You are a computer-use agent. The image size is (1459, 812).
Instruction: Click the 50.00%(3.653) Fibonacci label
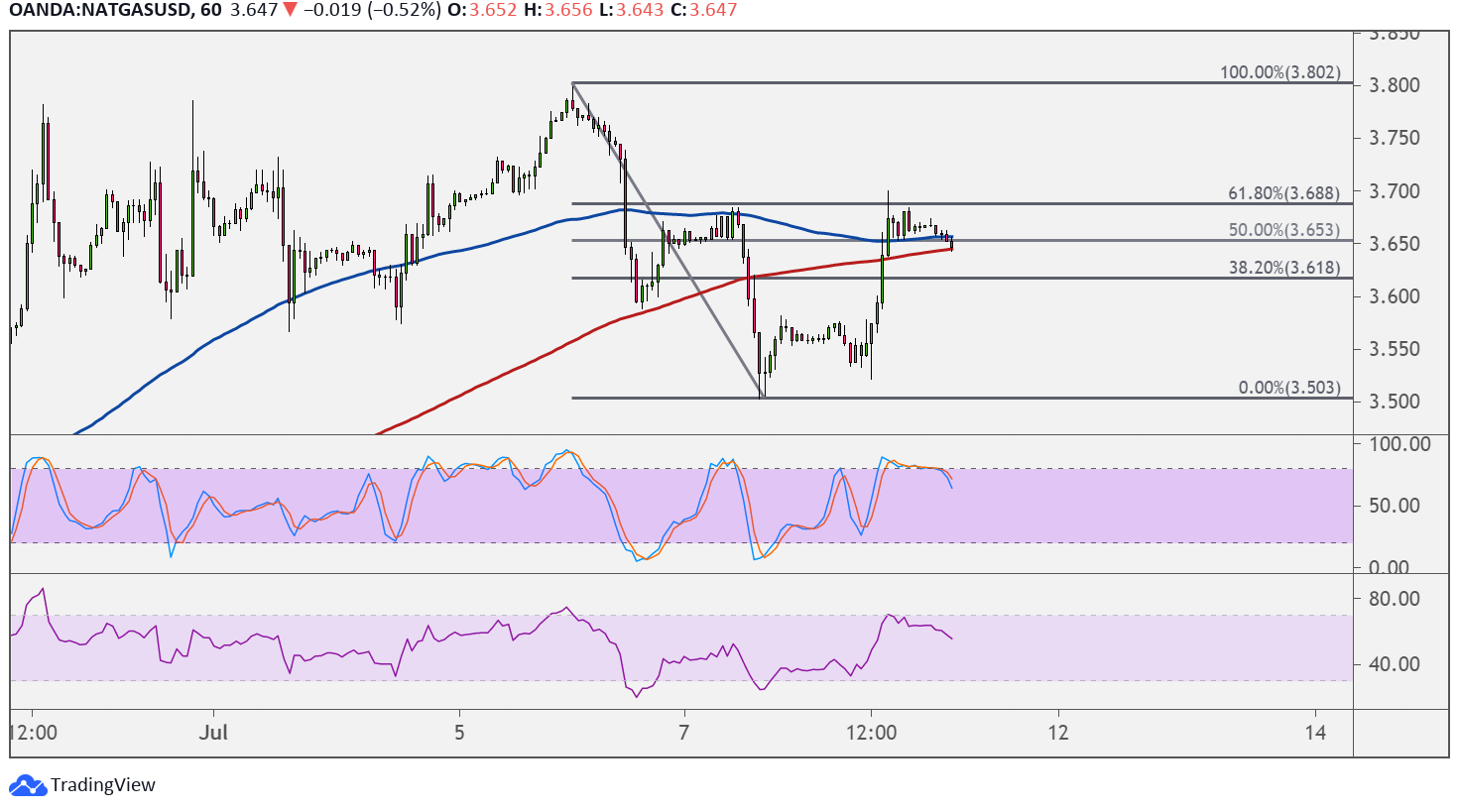1284,230
